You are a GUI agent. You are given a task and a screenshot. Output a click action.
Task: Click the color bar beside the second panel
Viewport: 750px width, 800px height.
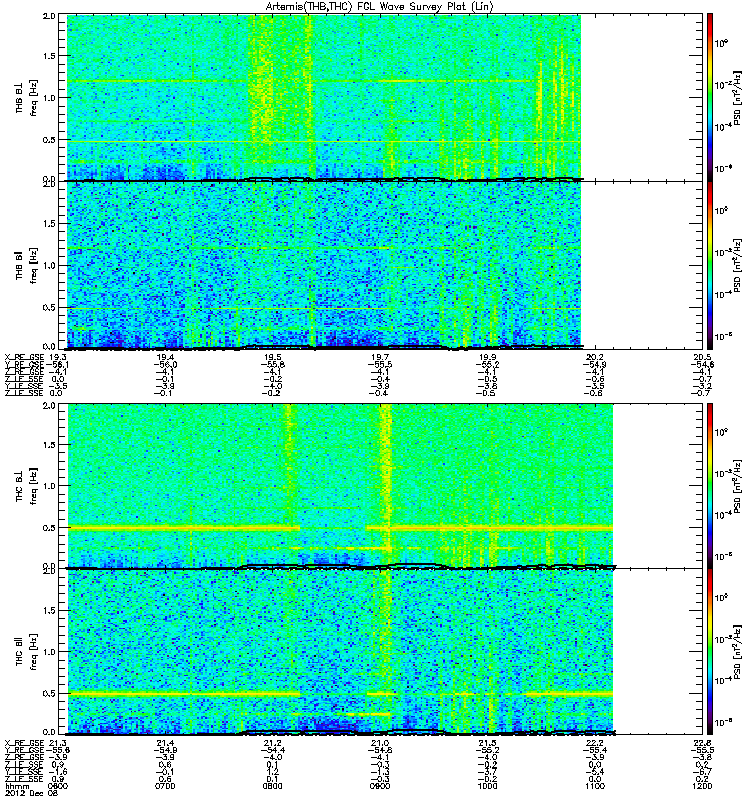[x=710, y=265]
